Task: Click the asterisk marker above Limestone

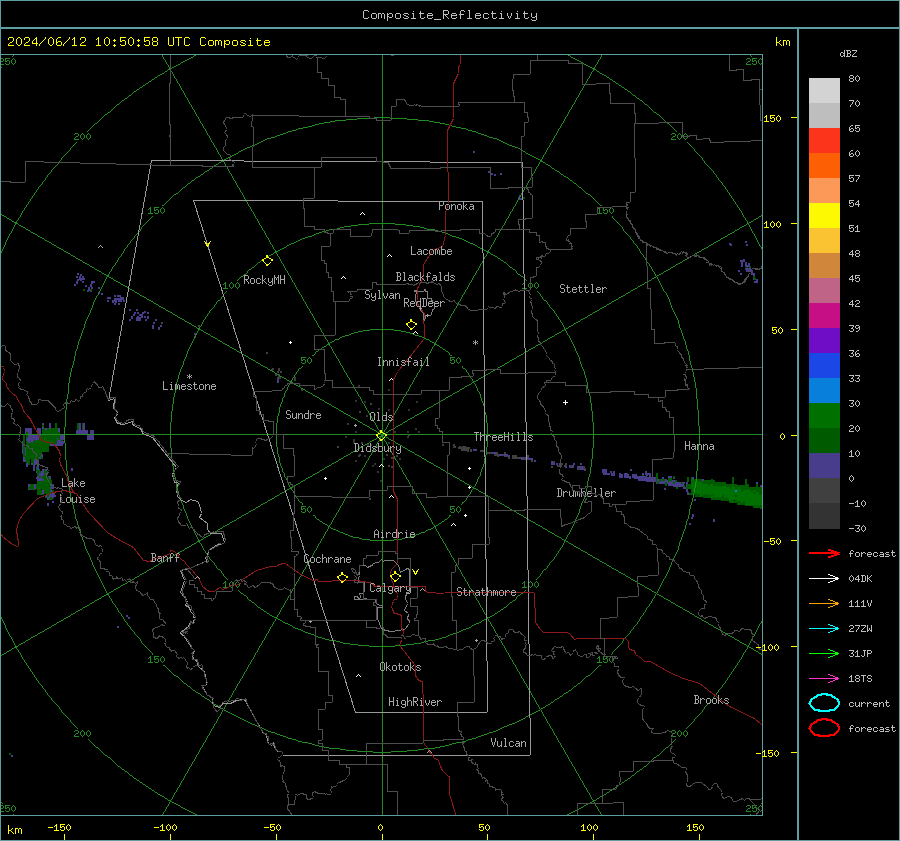Action: pos(189,377)
